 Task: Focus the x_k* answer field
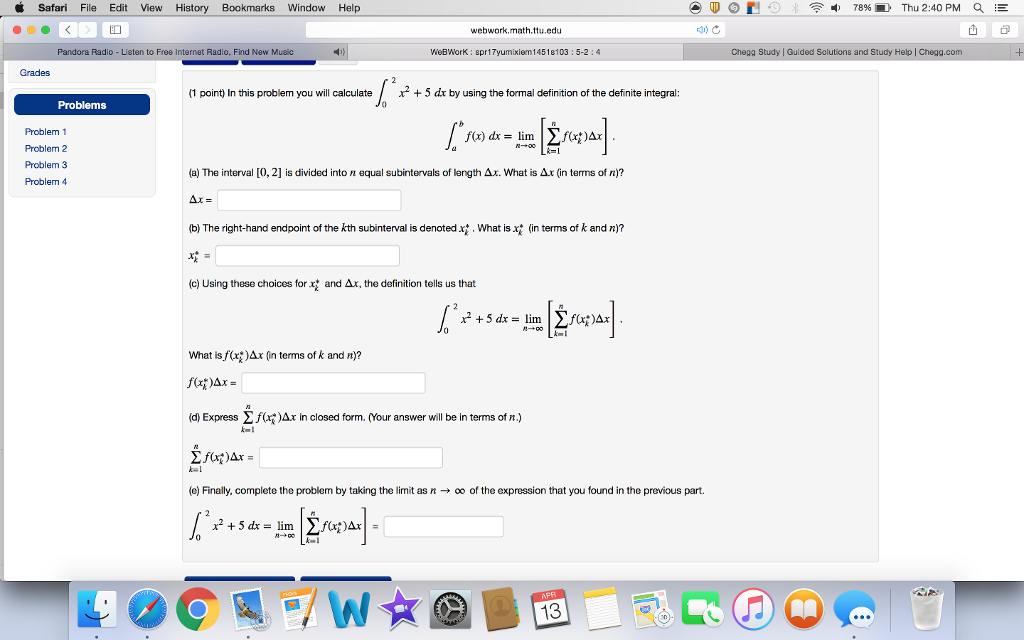[x=308, y=255]
